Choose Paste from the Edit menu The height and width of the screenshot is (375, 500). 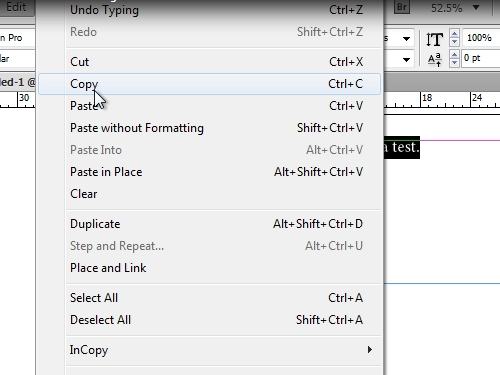(209, 106)
